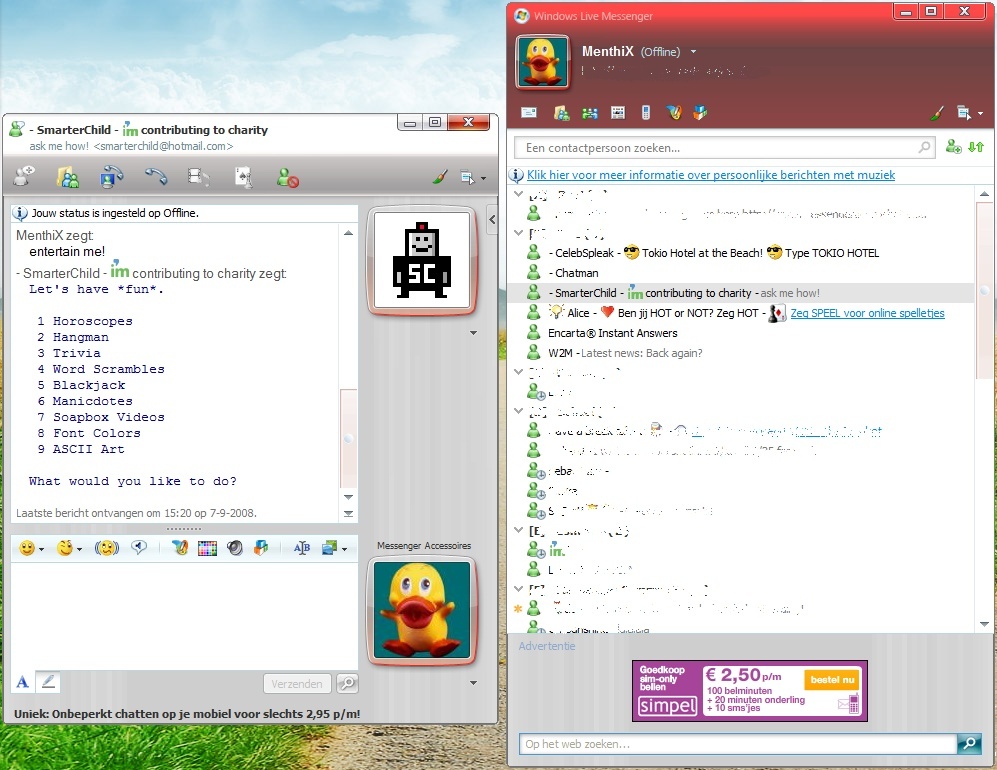The width and height of the screenshot is (997, 770).
Task: Switch to text mode with the A button
Action: [x=22, y=683]
